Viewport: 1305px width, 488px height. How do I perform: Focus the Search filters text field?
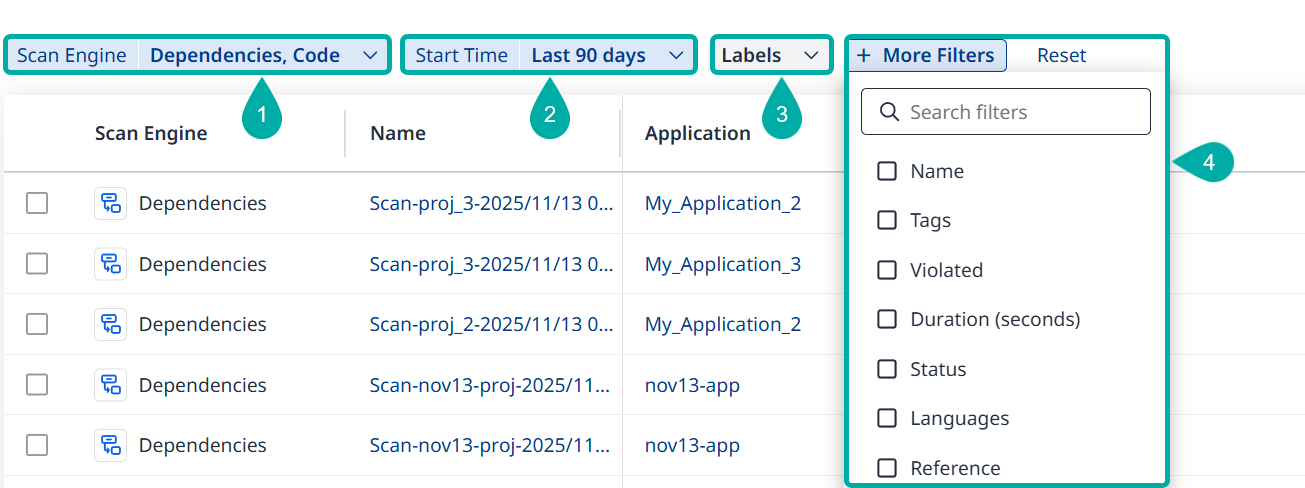pos(1020,112)
